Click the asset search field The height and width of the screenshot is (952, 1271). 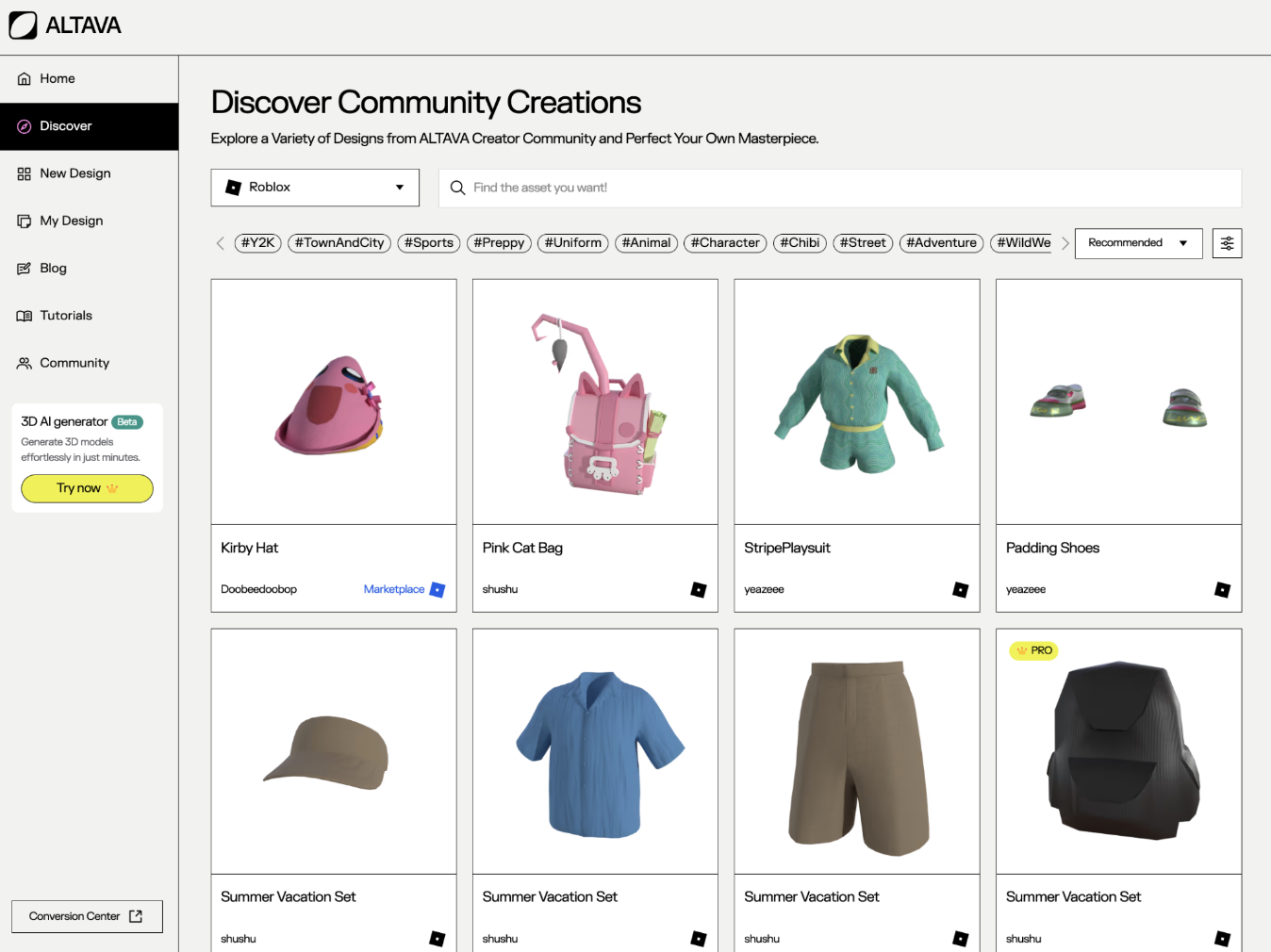click(840, 189)
